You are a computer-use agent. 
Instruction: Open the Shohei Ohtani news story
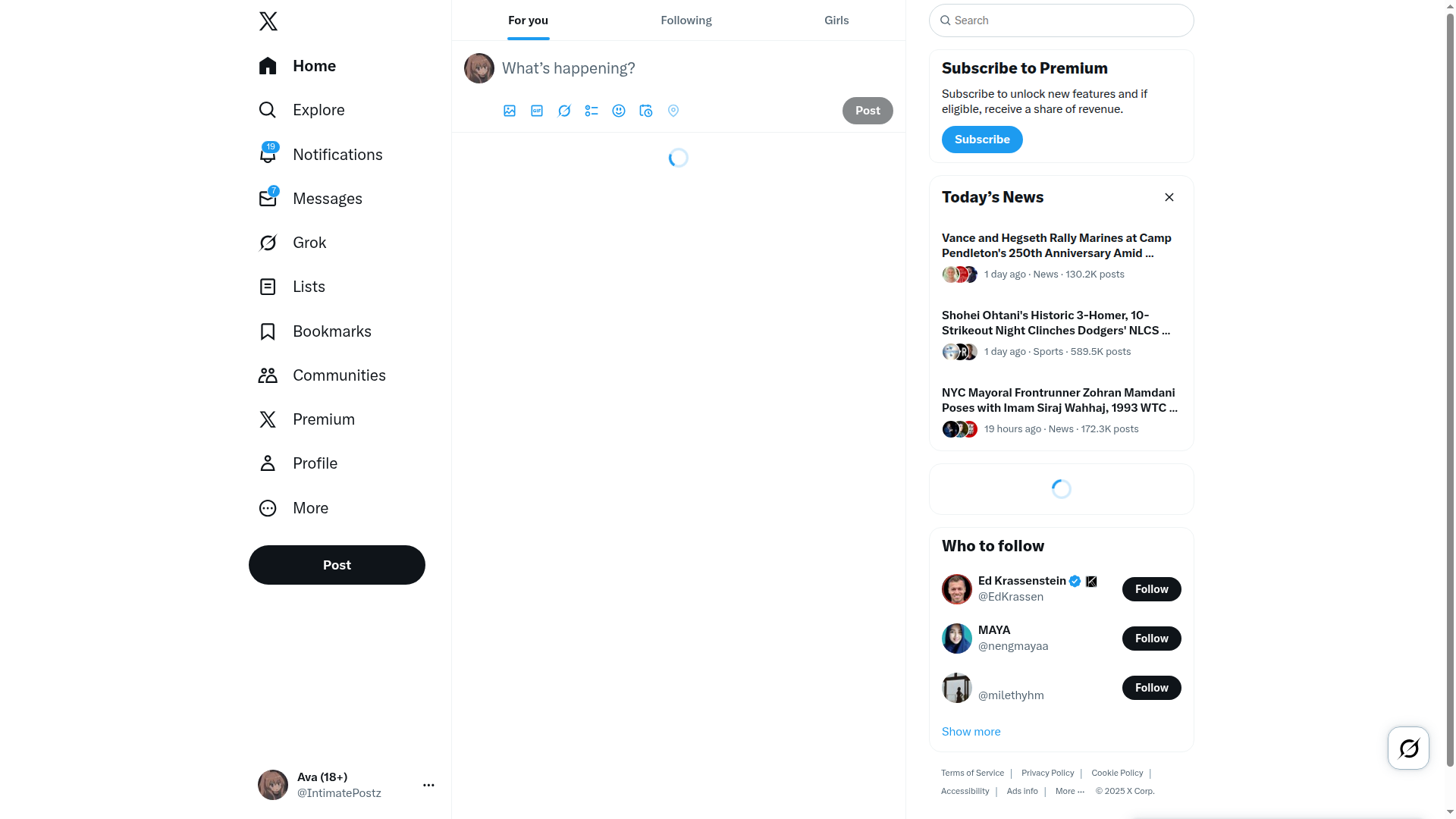(x=1061, y=334)
